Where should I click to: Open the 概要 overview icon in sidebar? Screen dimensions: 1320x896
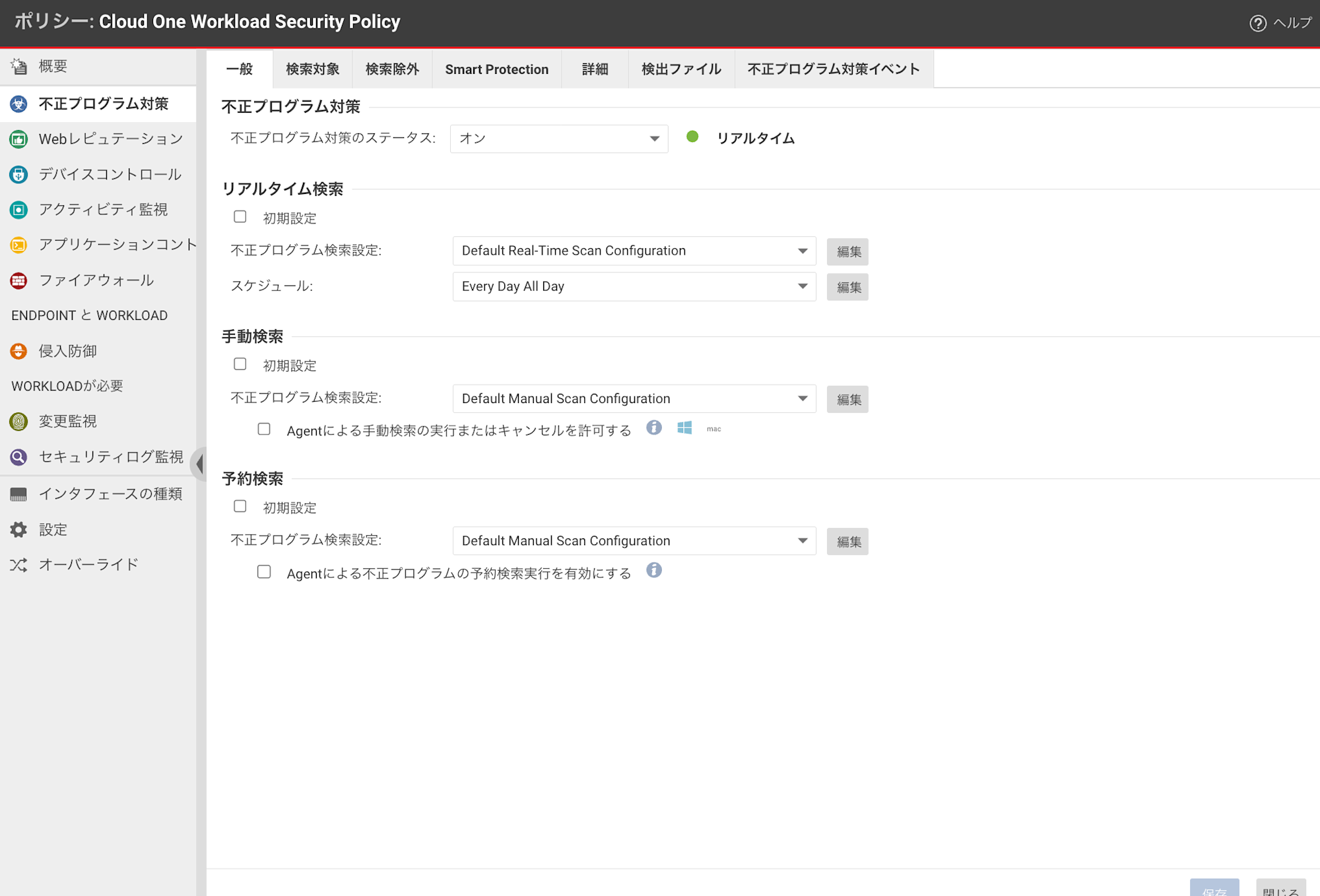pos(18,66)
